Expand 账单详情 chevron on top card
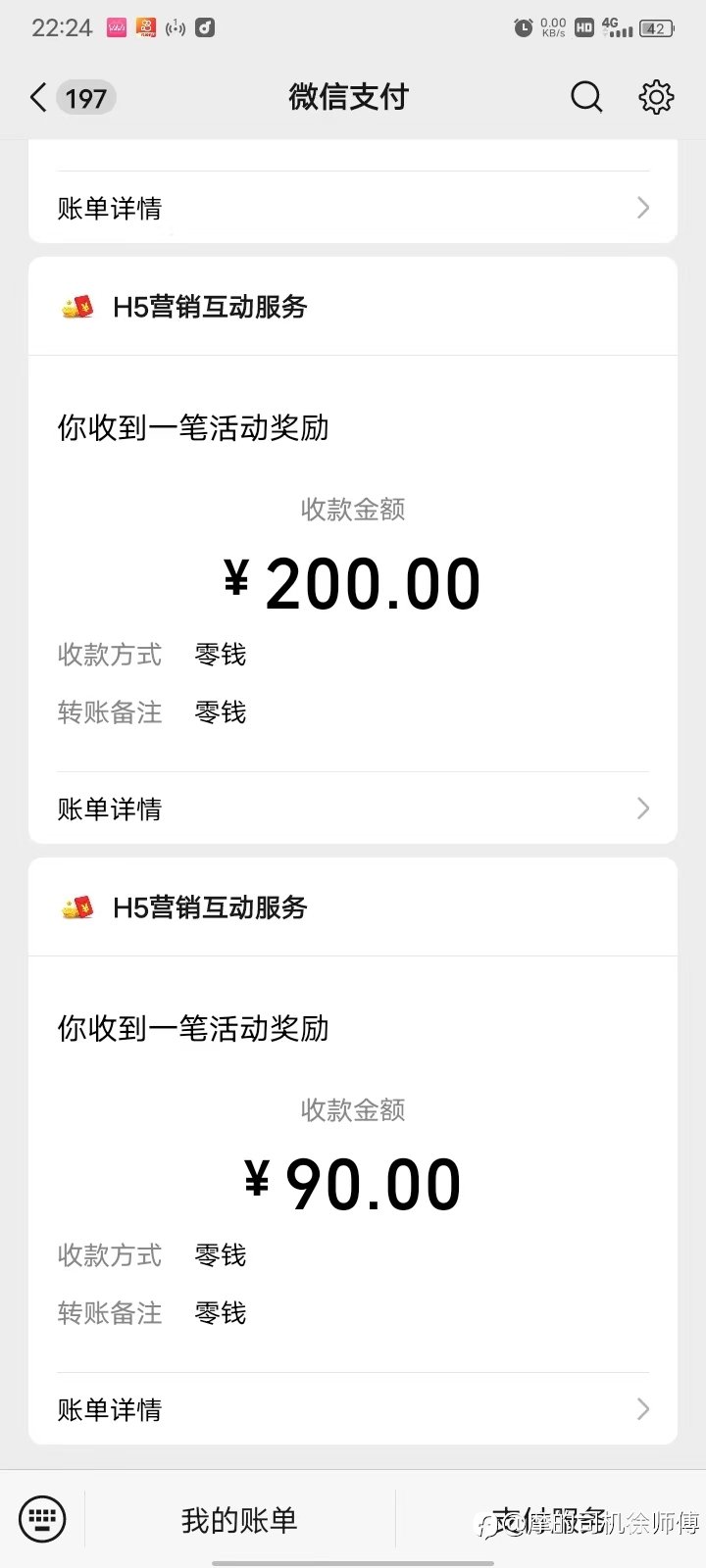Screen dimensions: 706x1568 pos(643,207)
